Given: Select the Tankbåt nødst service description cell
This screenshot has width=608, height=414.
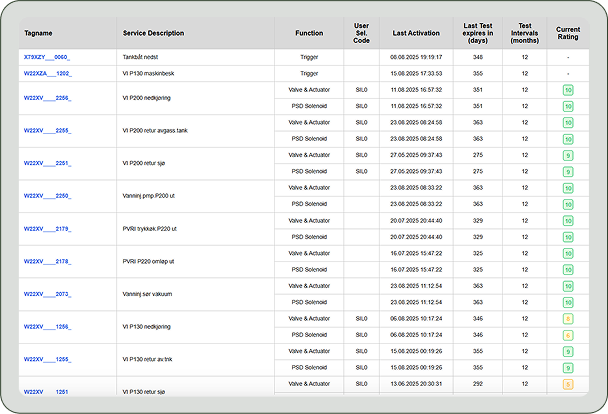Looking at the screenshot, I should [139, 58].
